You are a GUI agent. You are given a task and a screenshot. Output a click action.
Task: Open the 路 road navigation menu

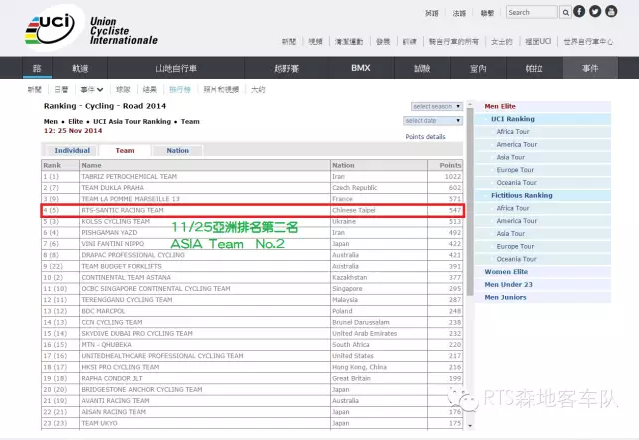pyautogui.click(x=37, y=68)
